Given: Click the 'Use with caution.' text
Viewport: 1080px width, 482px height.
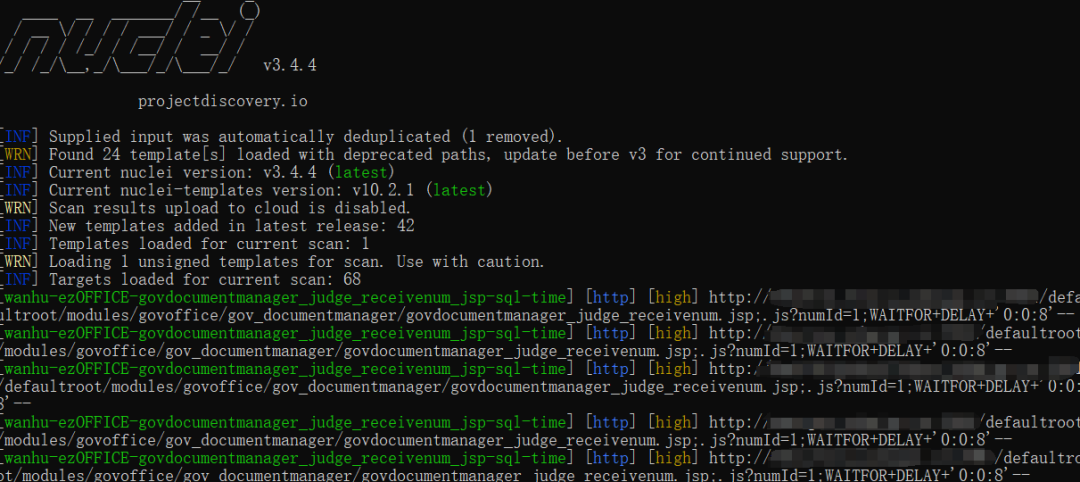Looking at the screenshot, I should [470, 262].
